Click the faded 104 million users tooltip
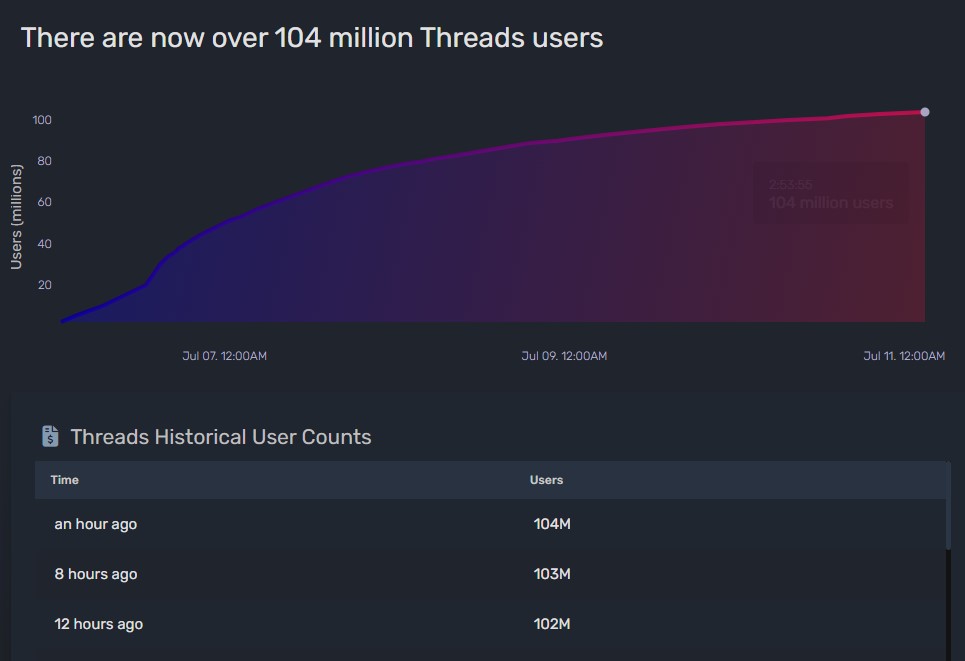 click(831, 193)
